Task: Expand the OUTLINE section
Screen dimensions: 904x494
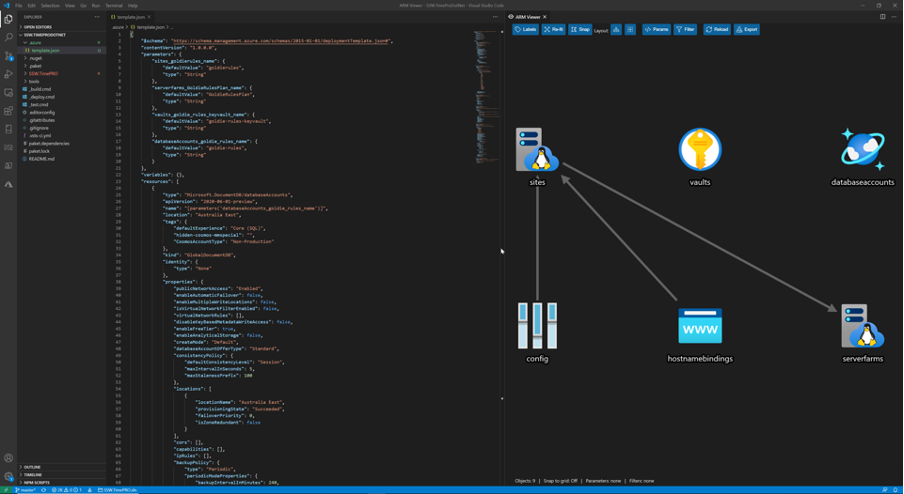Action: point(33,467)
